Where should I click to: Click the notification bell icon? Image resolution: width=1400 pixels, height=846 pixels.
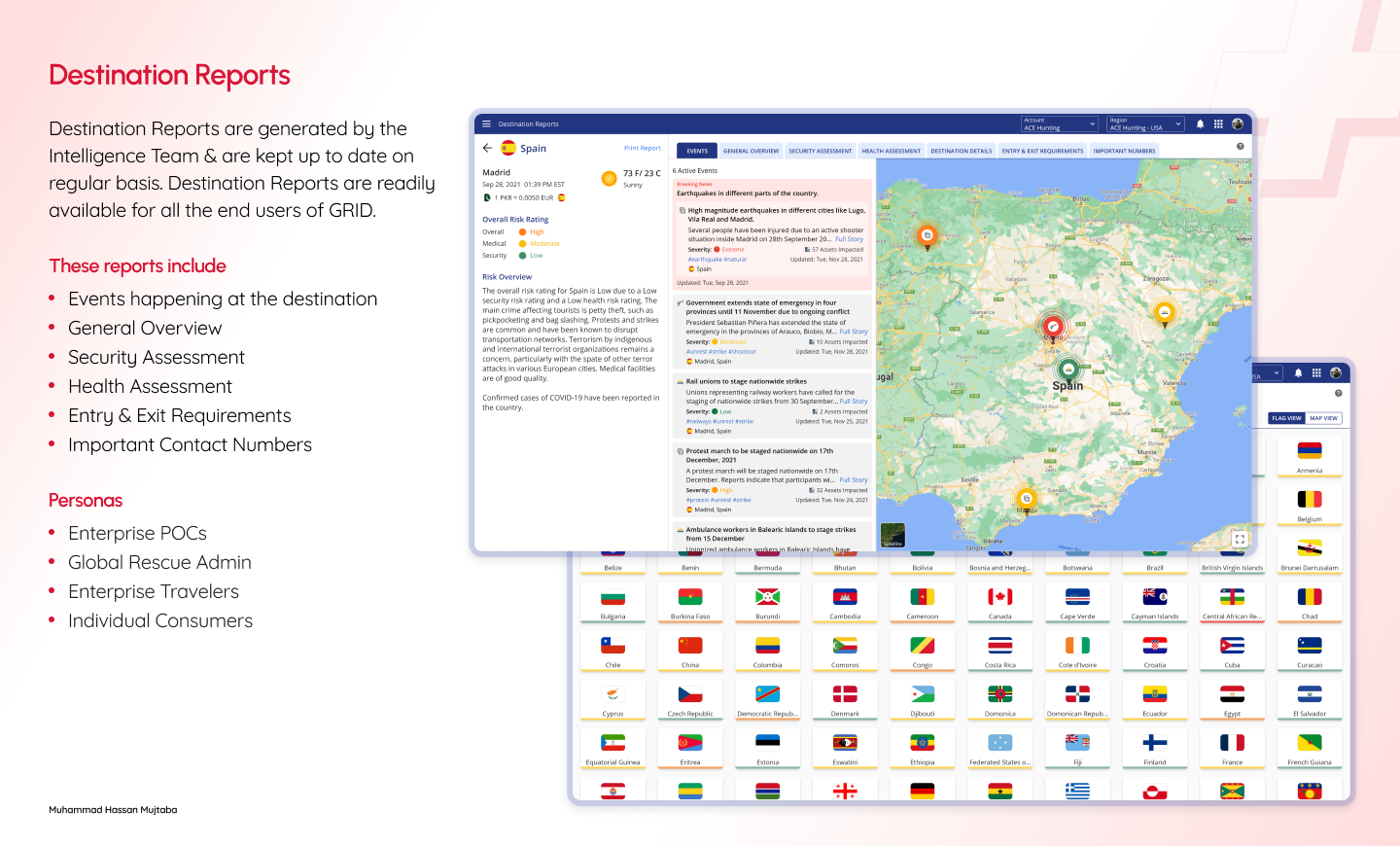(1201, 124)
